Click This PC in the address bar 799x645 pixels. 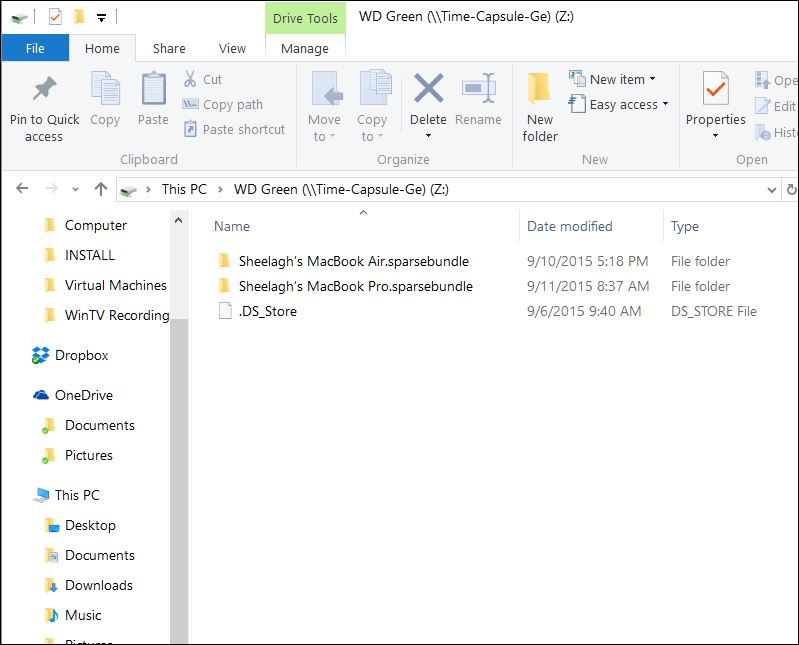pos(184,190)
